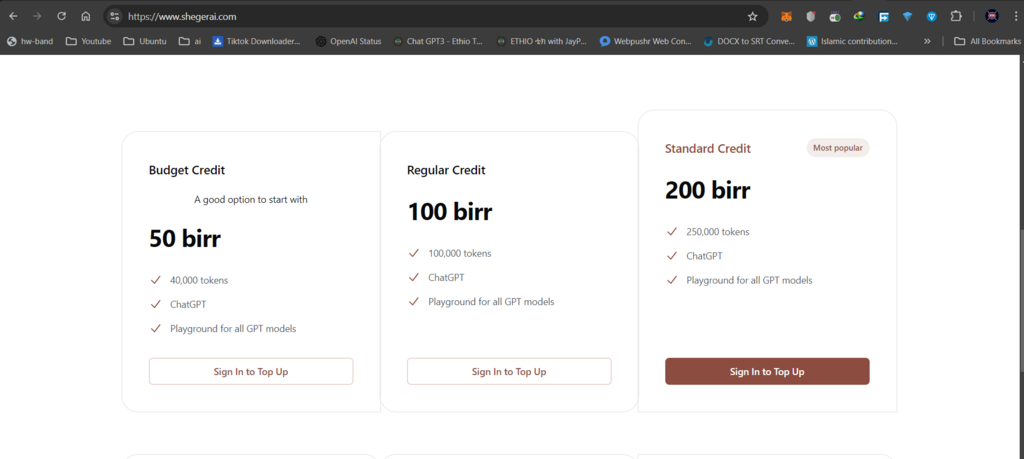The width and height of the screenshot is (1024, 459).
Task: Sign In to Top Up Budget Credit
Action: click(x=251, y=371)
